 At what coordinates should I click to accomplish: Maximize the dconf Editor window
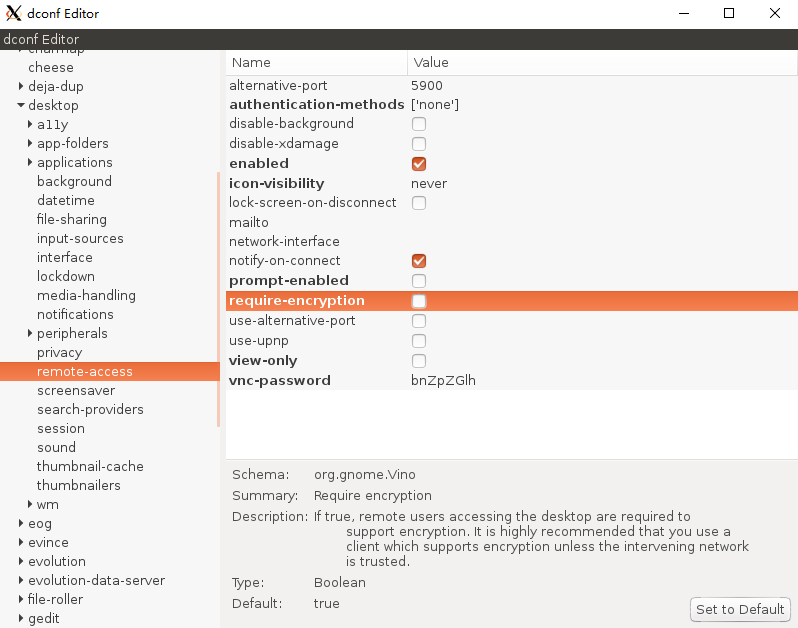pos(729,13)
